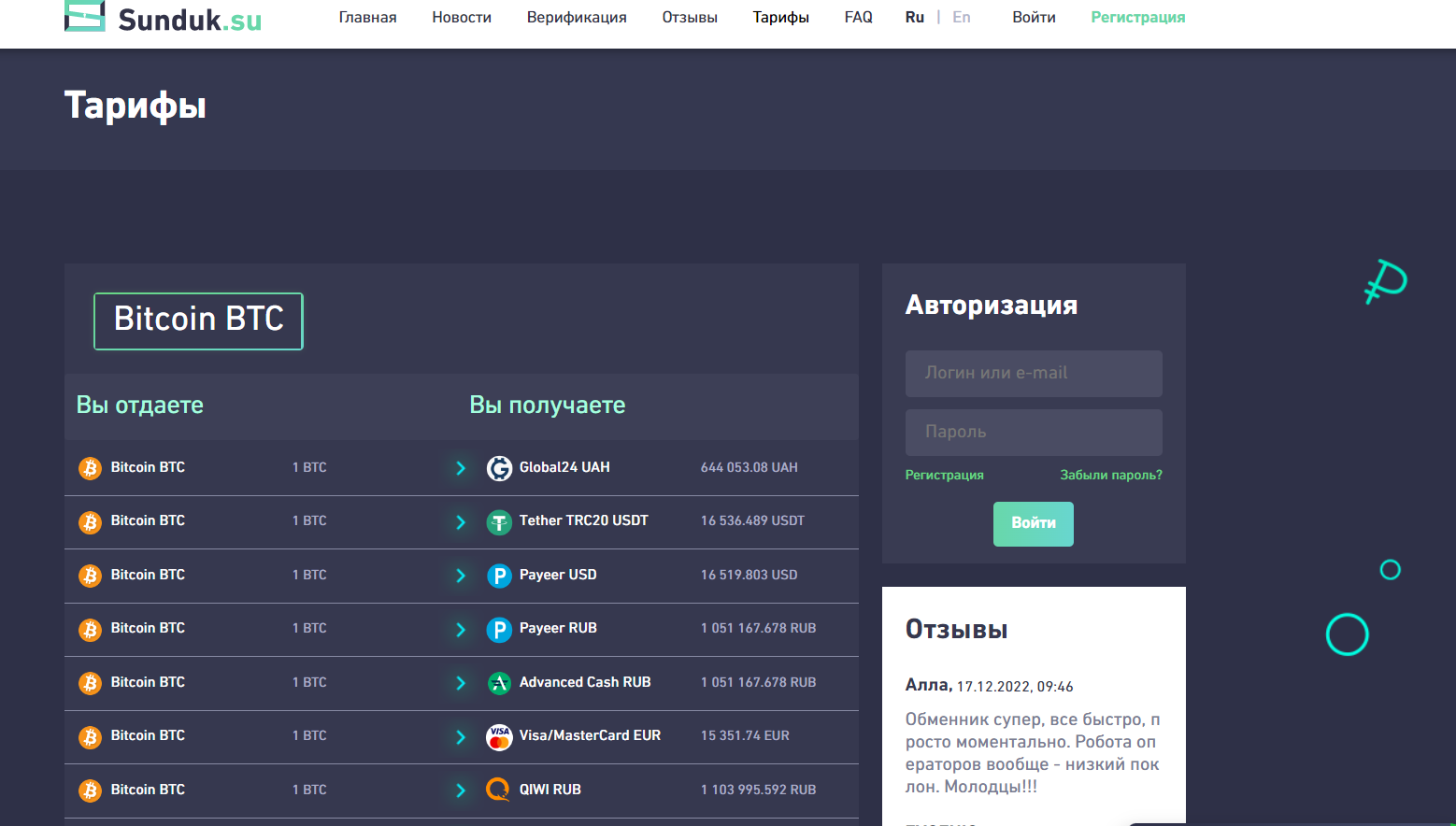Click Bitcoin icon in QIWI RUB row
Viewport: 1456px width, 826px height.
click(91, 790)
